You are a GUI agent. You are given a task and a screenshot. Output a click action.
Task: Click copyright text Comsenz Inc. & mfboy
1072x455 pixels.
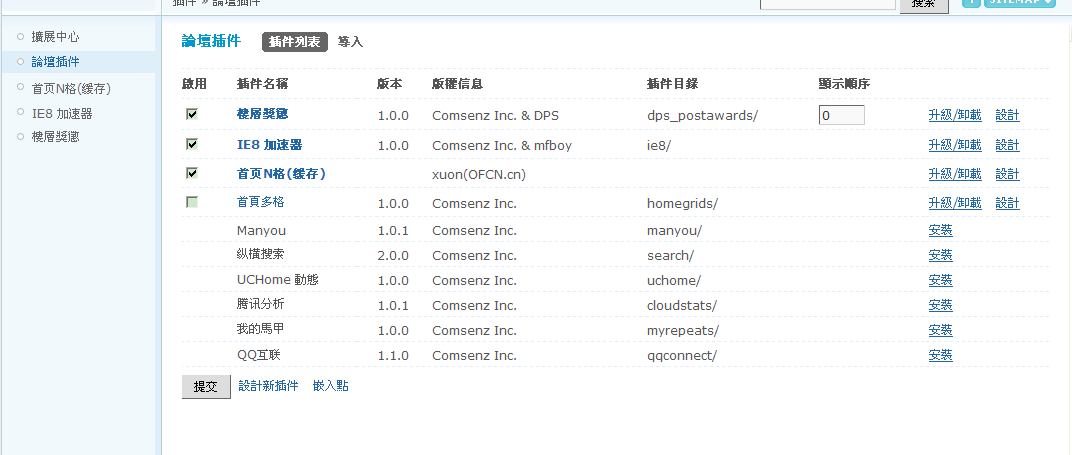pyautogui.click(x=502, y=146)
